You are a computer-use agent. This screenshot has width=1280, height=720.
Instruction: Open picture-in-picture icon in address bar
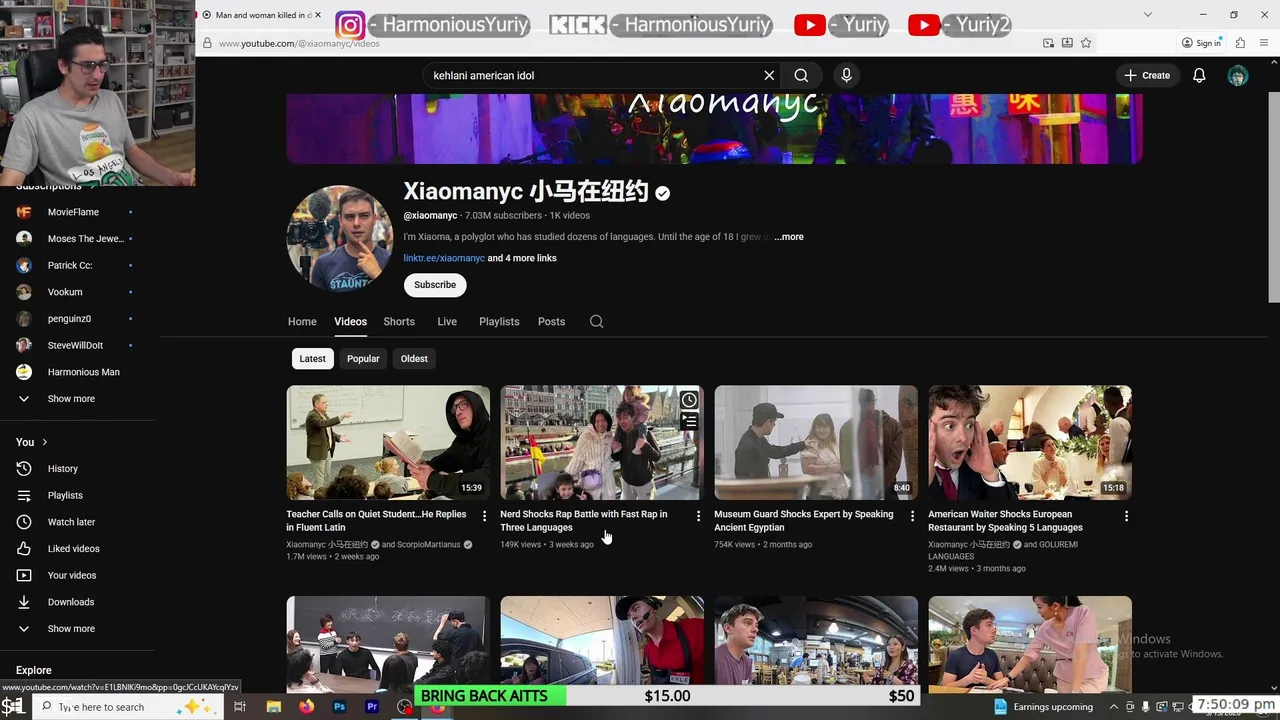click(x=1048, y=43)
